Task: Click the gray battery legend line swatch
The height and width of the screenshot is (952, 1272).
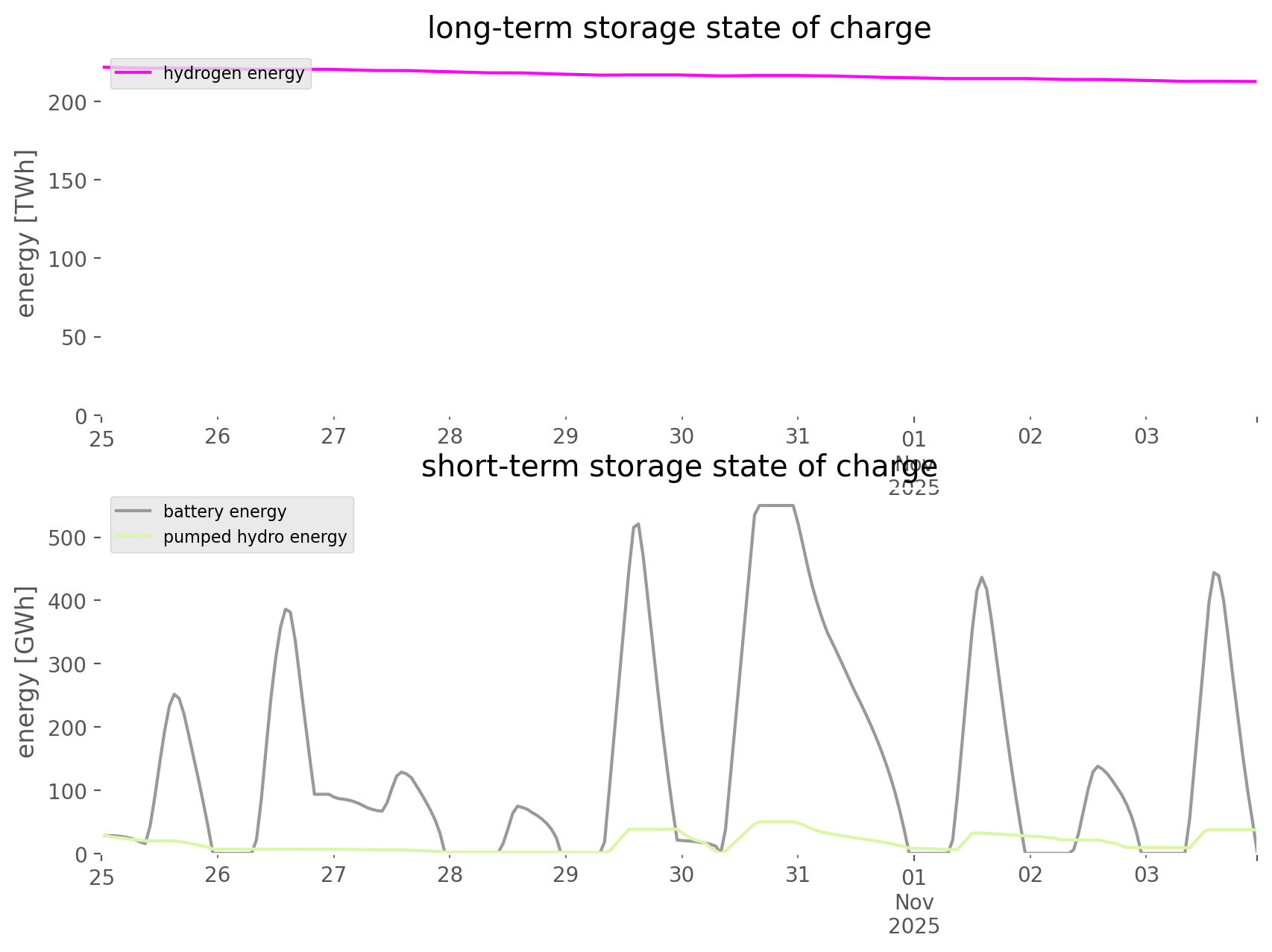Action: coord(133,511)
